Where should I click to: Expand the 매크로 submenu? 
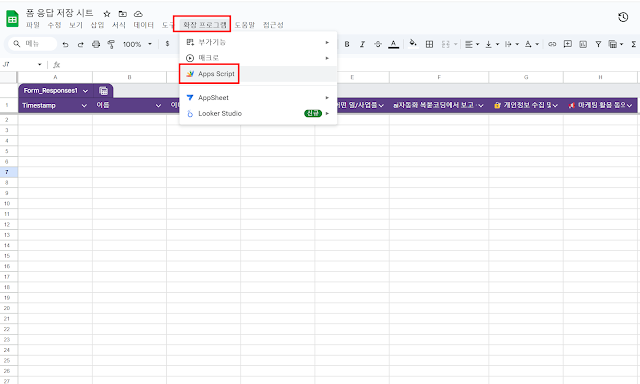(258, 58)
